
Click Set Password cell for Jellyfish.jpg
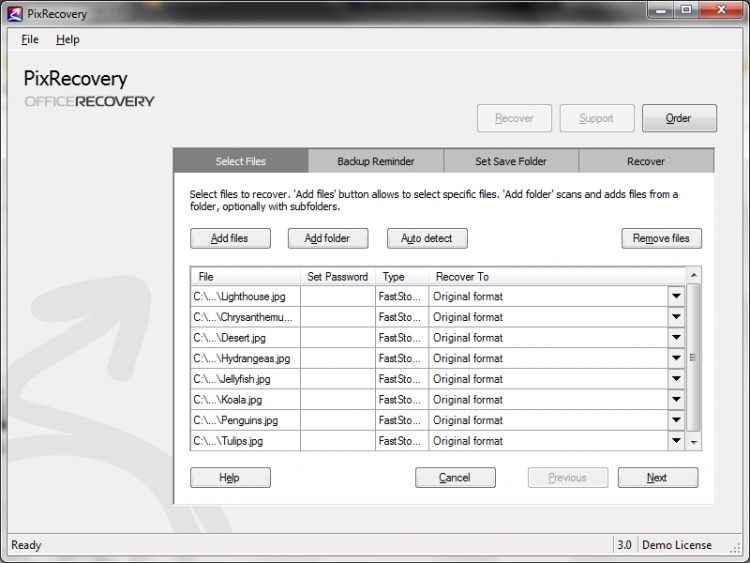(338, 379)
